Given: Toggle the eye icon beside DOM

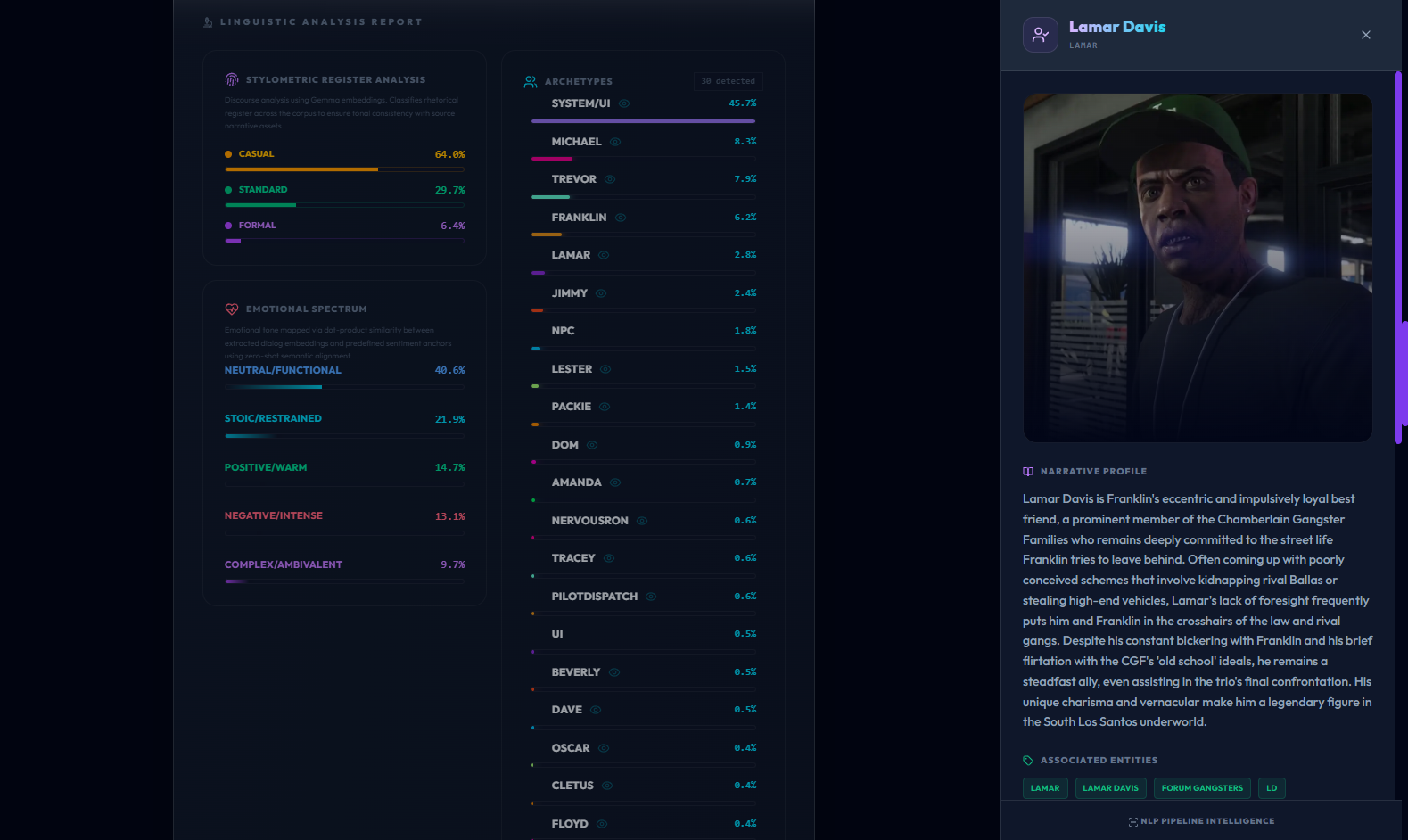Looking at the screenshot, I should 592,445.
